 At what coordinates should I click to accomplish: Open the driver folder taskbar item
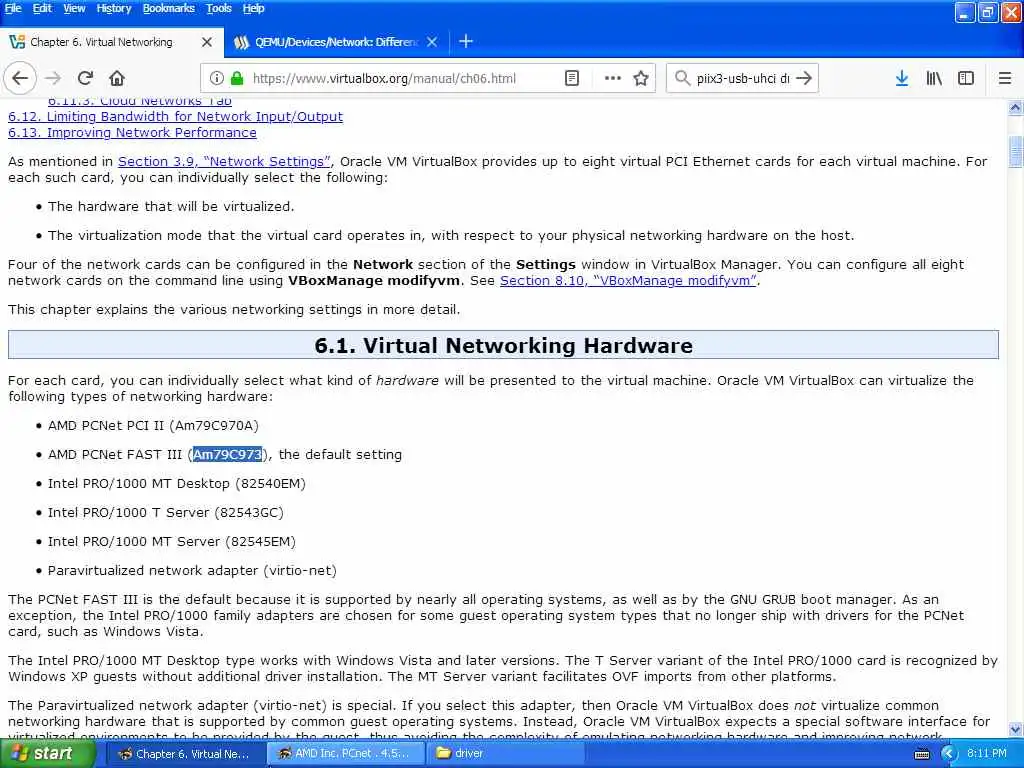pos(504,754)
